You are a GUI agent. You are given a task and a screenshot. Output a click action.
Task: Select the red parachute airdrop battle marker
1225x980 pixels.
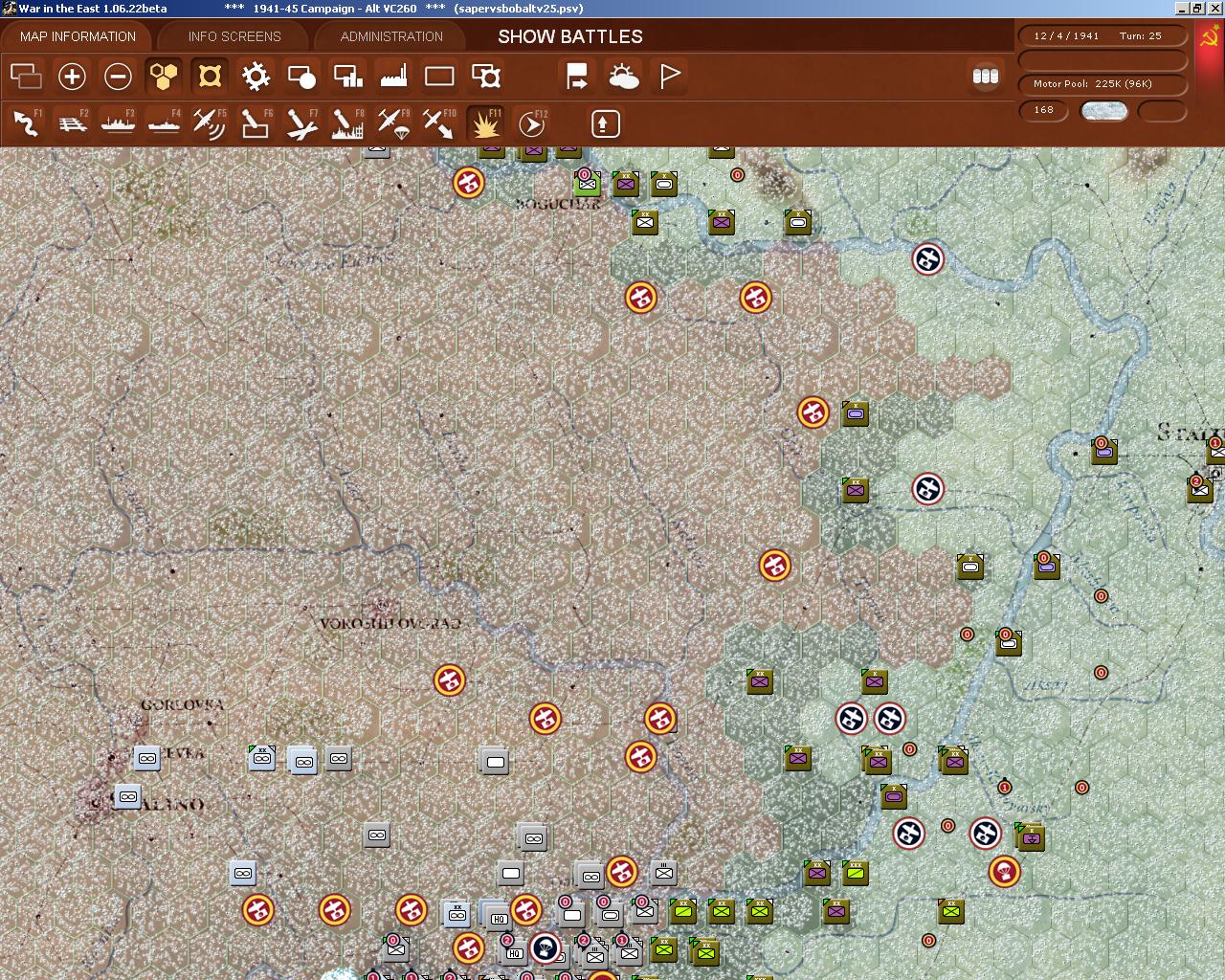1004,872
